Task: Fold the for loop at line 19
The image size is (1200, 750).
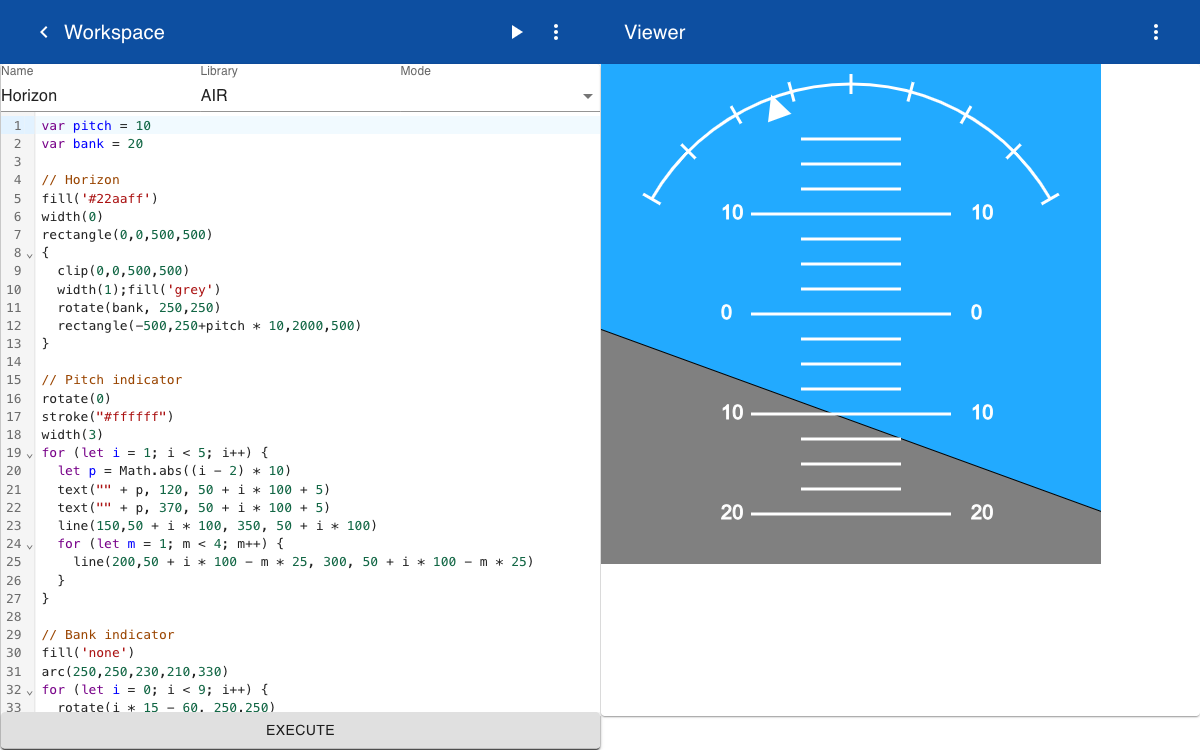Action: pos(29,454)
